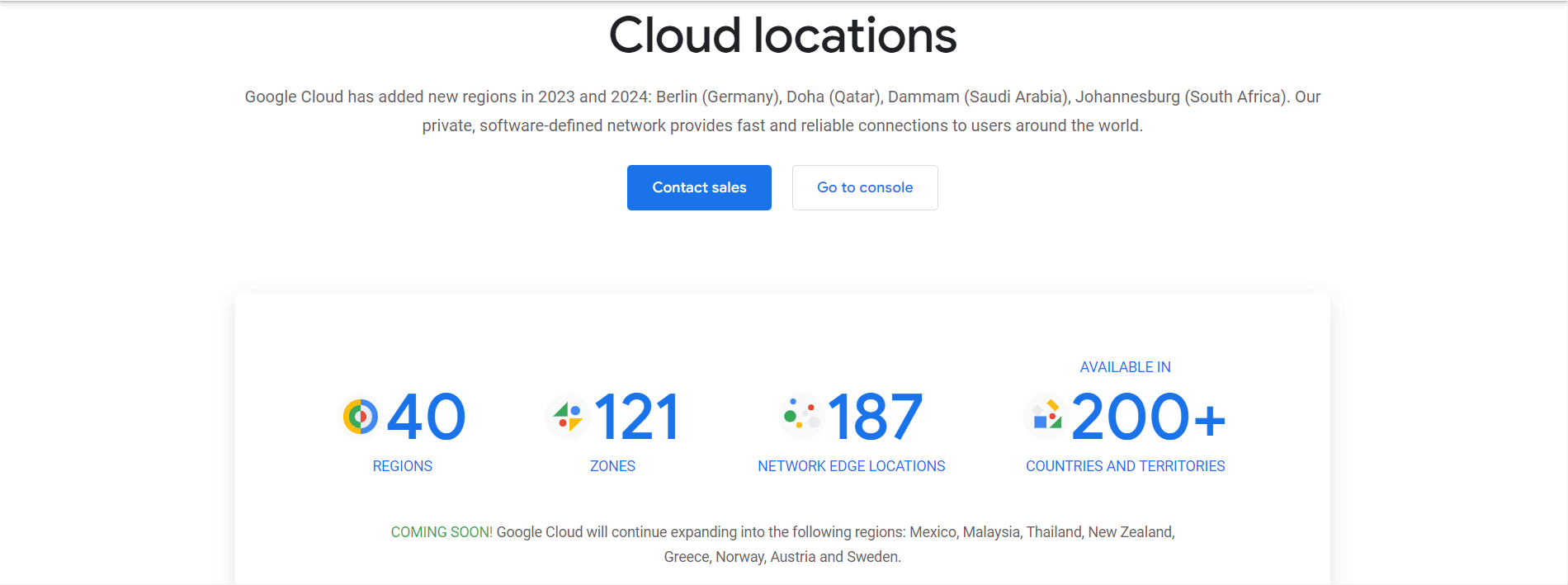Click the REGIONS label

(x=403, y=466)
